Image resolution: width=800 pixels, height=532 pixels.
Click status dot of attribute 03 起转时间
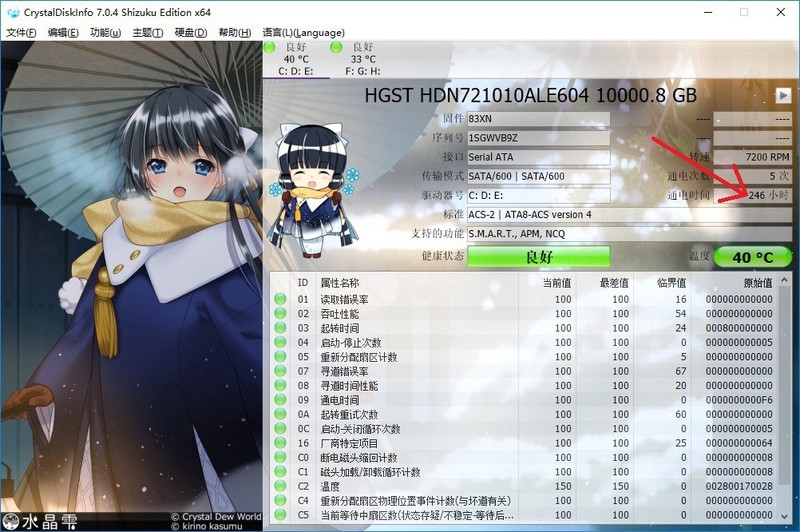pyautogui.click(x=280, y=327)
